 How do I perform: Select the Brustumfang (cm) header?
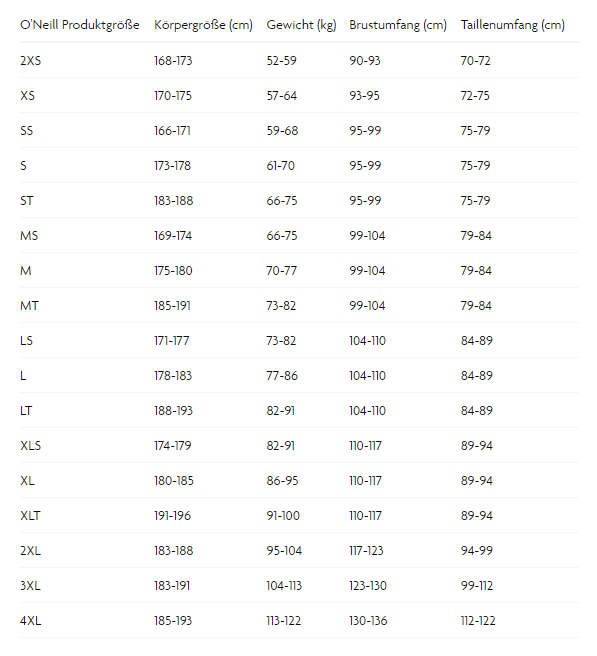point(398,25)
